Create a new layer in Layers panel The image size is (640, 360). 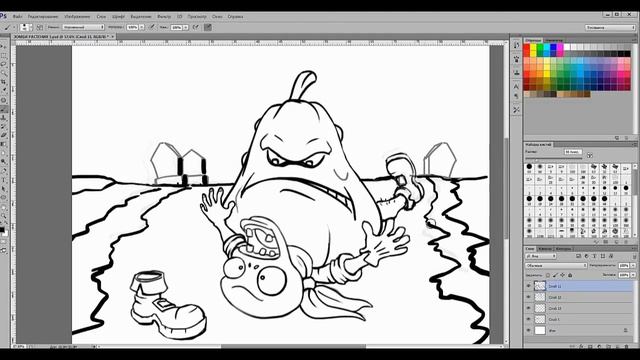618,347
